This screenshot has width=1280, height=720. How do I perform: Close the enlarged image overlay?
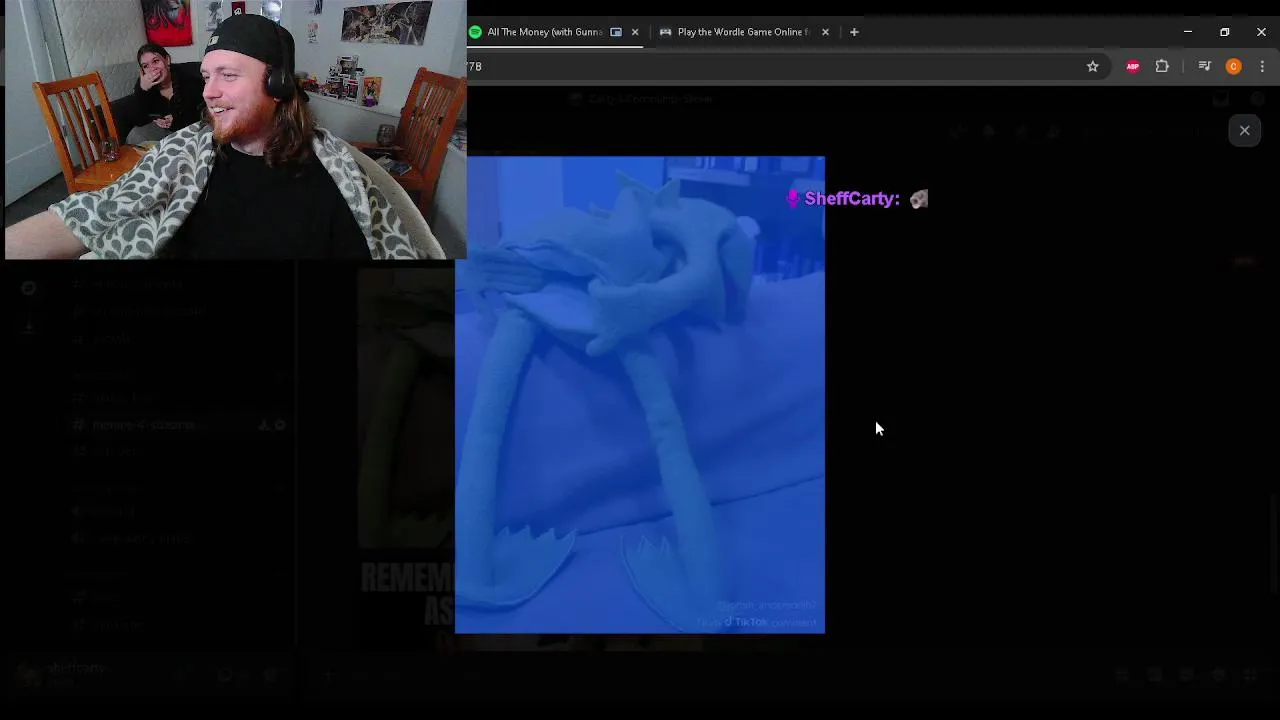coord(1244,131)
